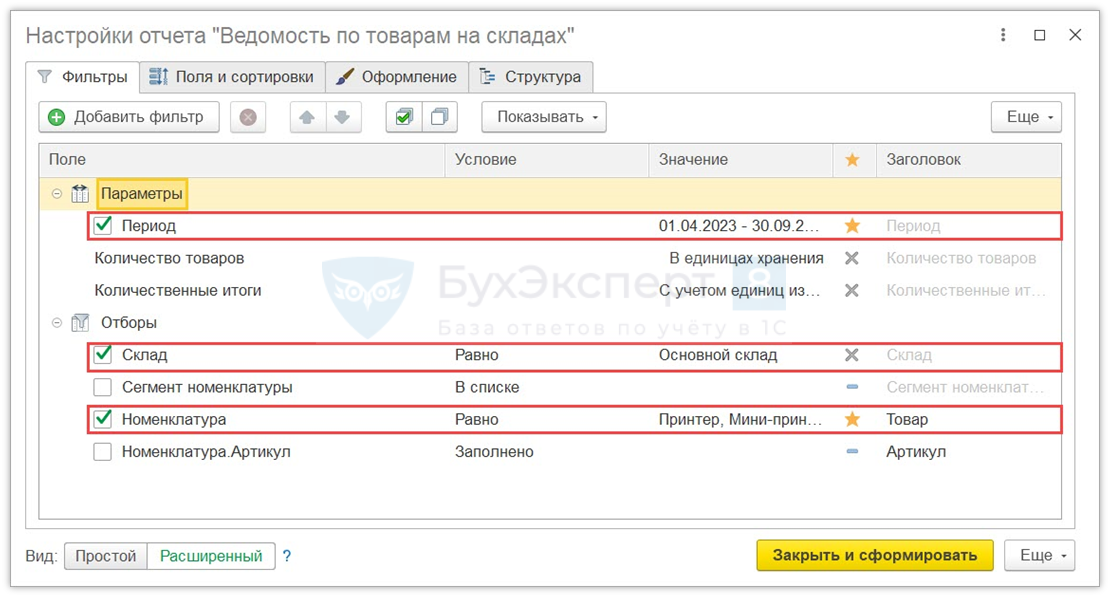The height and width of the screenshot is (597, 1110).
Task: Open help with question mark icon
Action: 287,556
